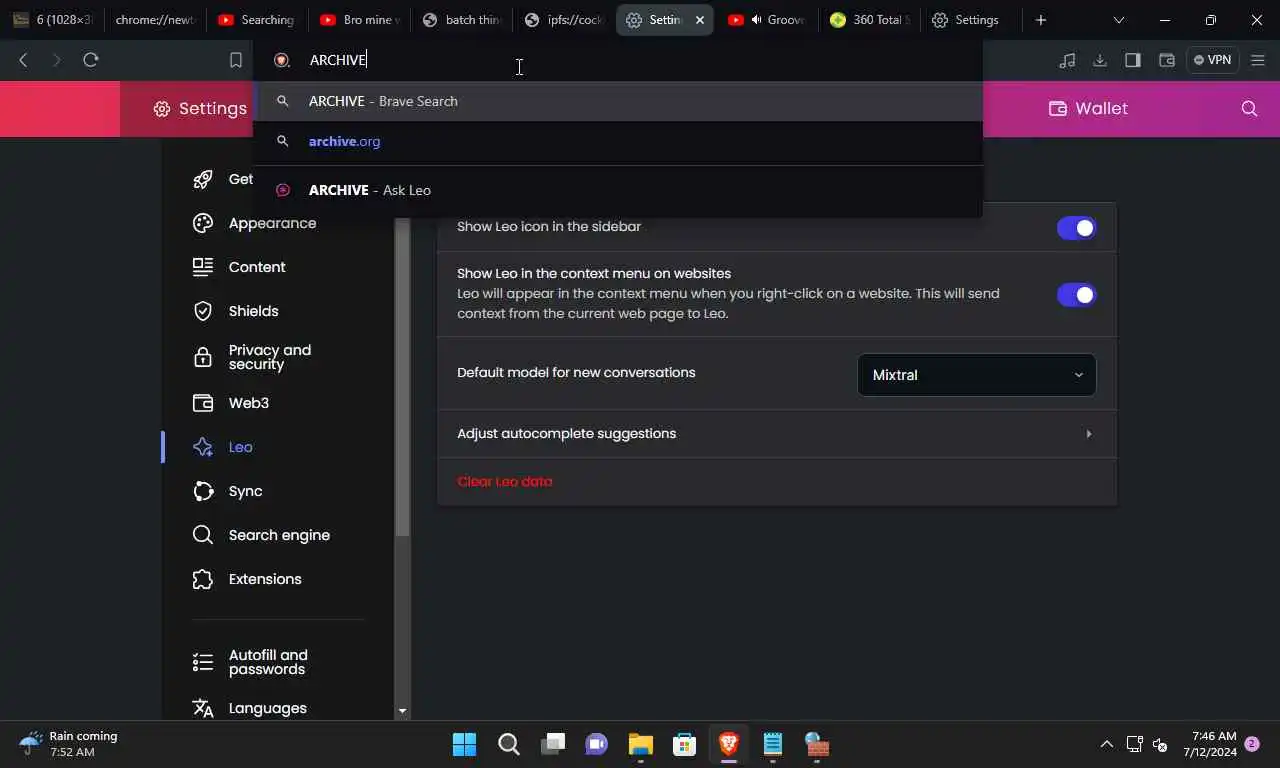The height and width of the screenshot is (768, 1280).
Task: Open the Wallet section in header
Action: tap(1088, 108)
